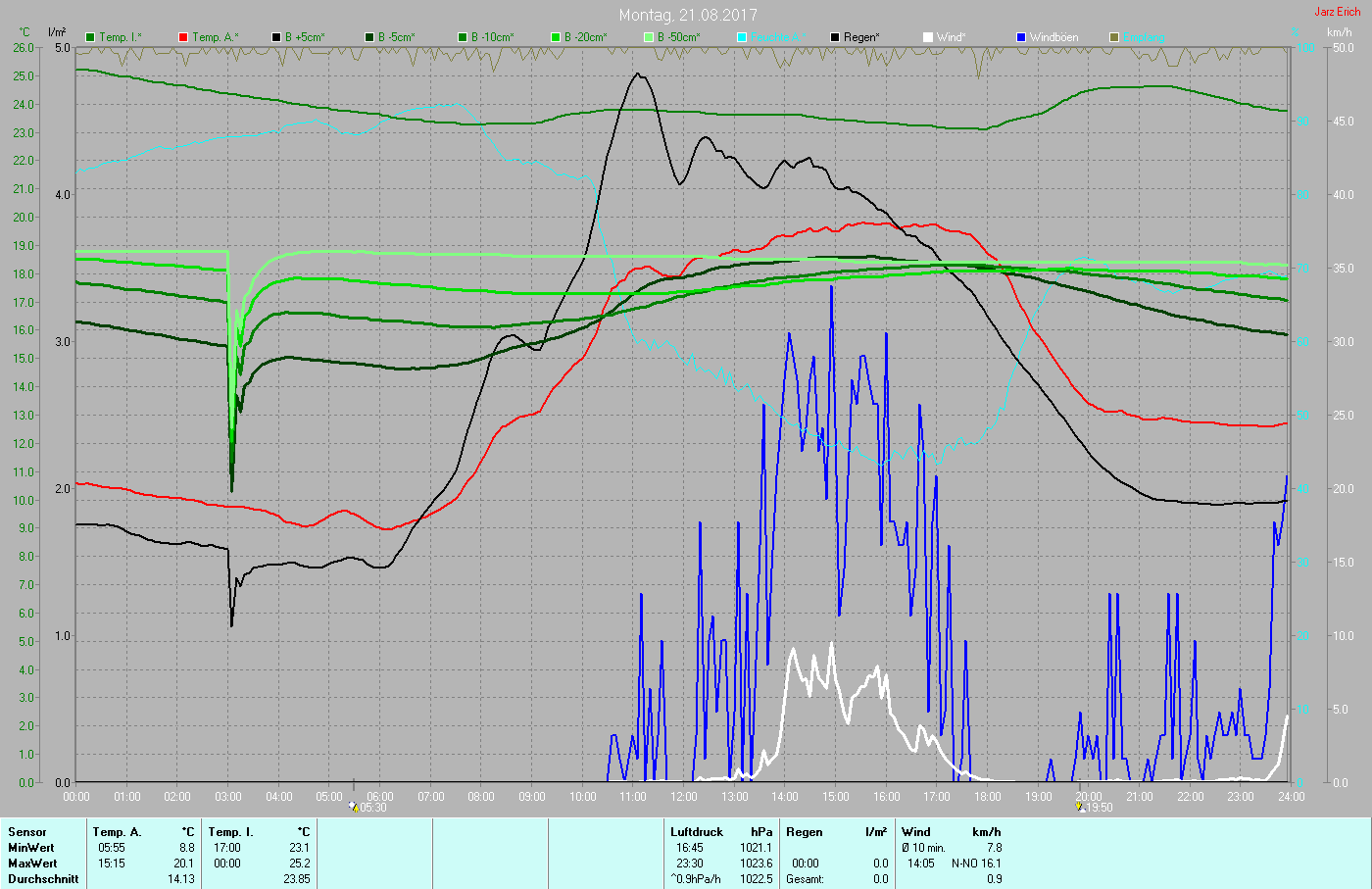This screenshot has height=889, width=1372.
Task: Click the B -10cm legend label
Action: coord(492,37)
